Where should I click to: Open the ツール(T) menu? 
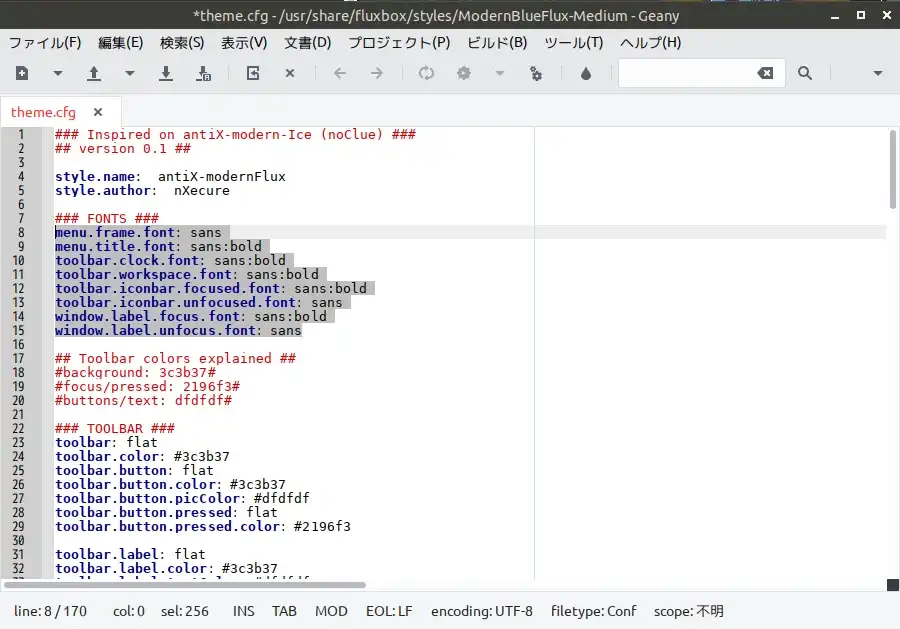573,43
